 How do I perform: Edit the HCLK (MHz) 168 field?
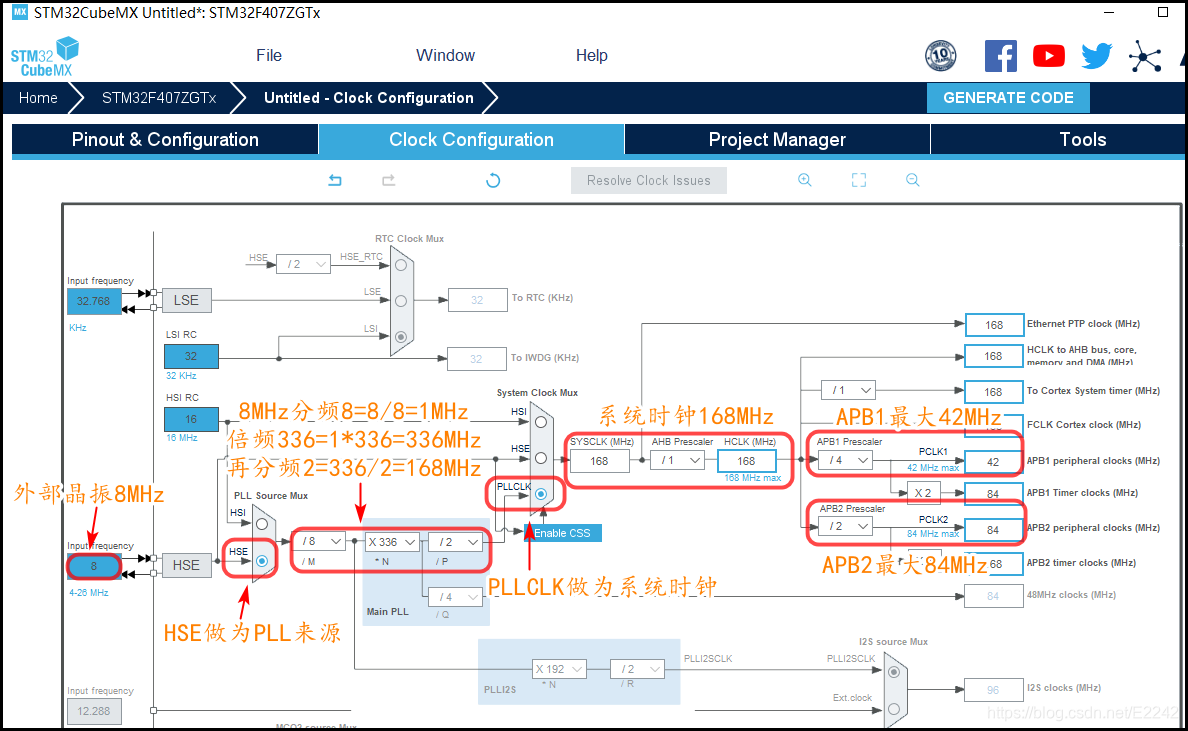(x=746, y=461)
